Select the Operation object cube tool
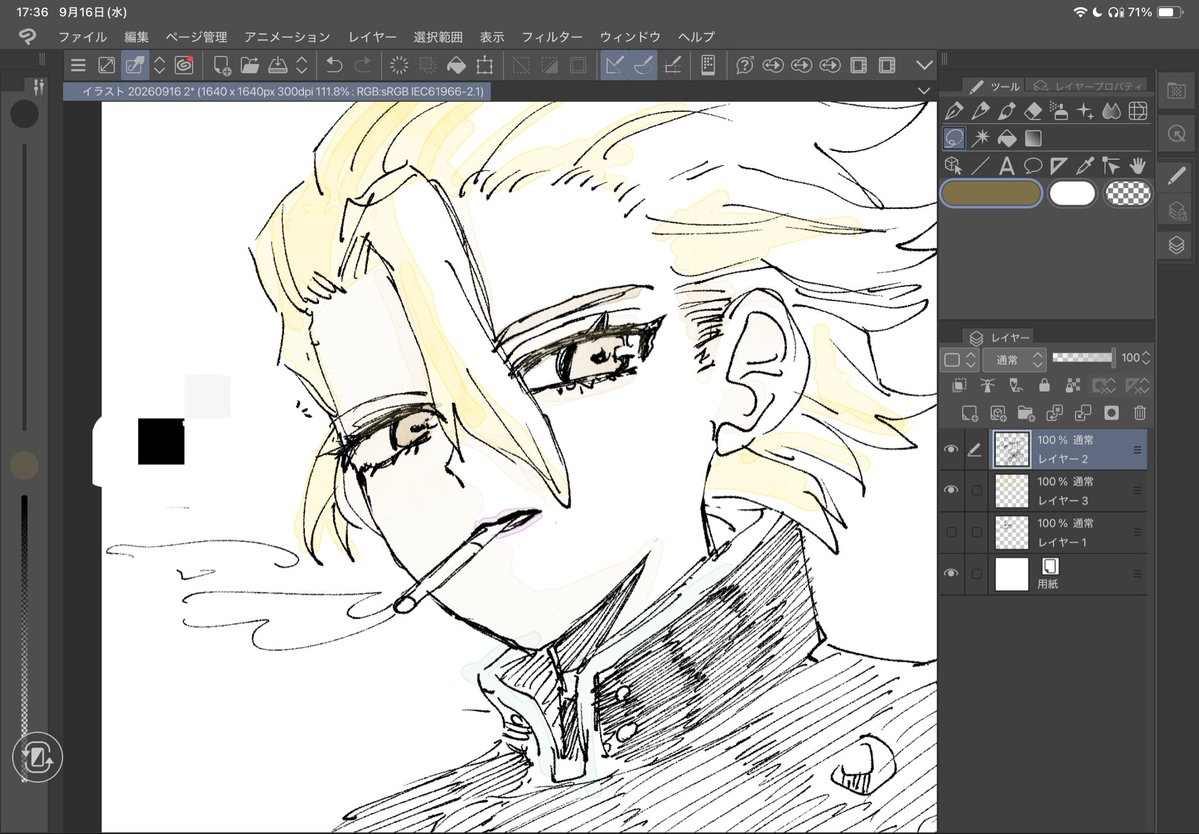 pos(954,165)
